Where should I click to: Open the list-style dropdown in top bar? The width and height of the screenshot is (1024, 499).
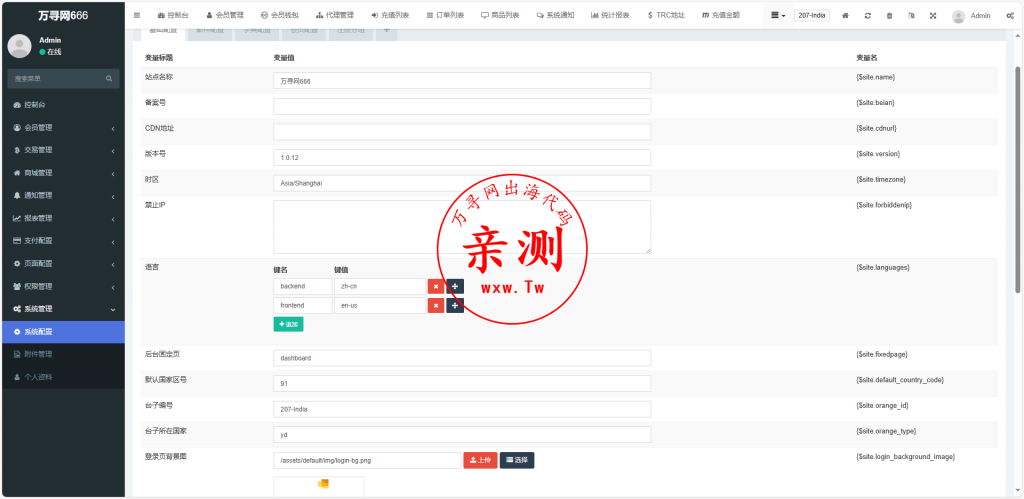click(778, 16)
